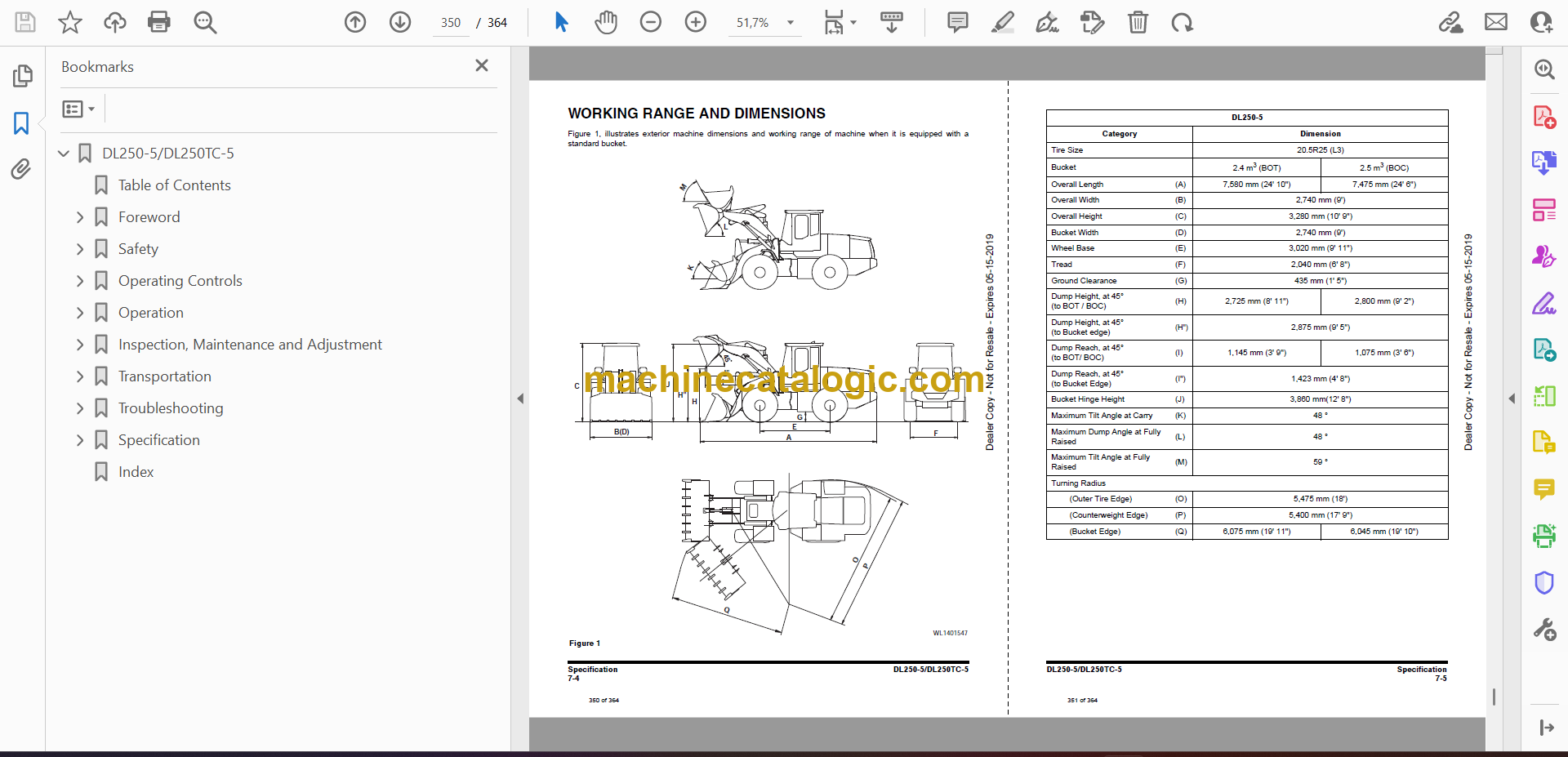Select the highlight text tool

[x=1003, y=22]
